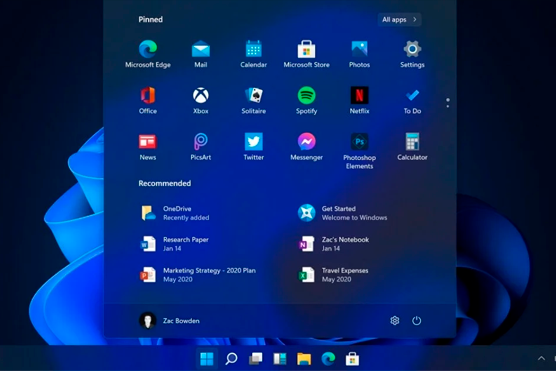The height and width of the screenshot is (371, 556).
Task: Show hidden icons chevron in system tray
Action: click(x=541, y=358)
